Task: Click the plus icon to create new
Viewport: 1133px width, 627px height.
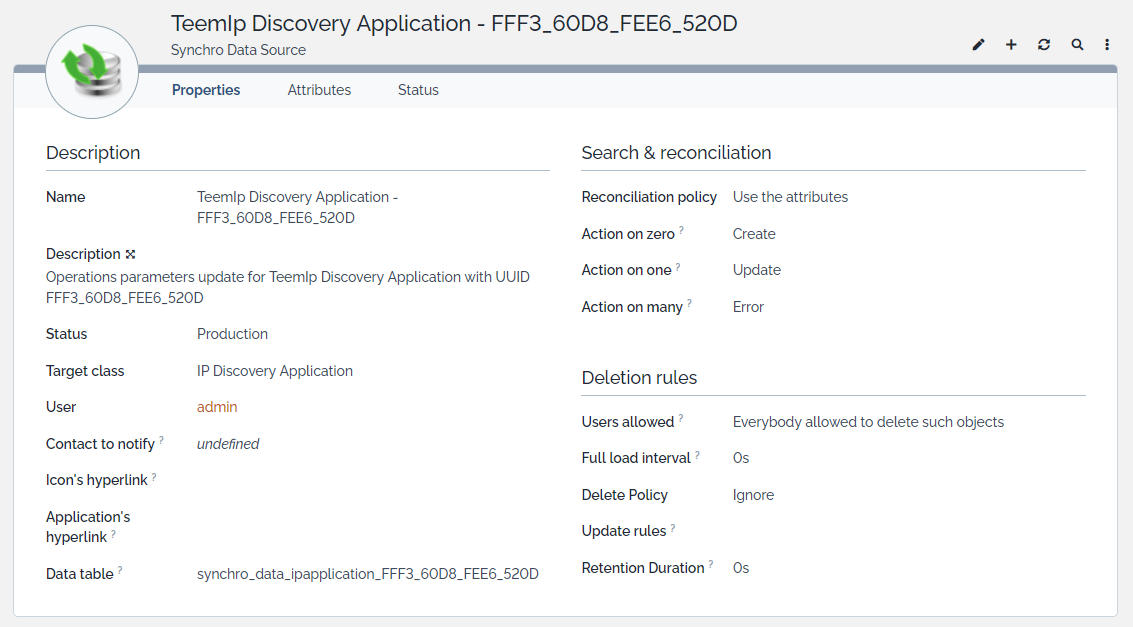Action: pos(1011,45)
